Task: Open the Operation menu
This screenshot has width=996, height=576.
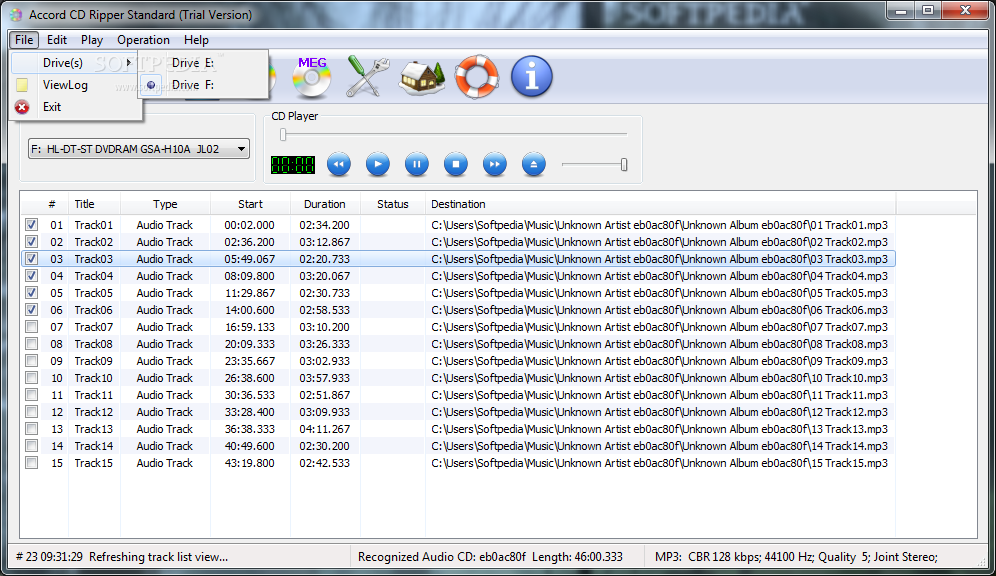Action: pyautogui.click(x=143, y=40)
